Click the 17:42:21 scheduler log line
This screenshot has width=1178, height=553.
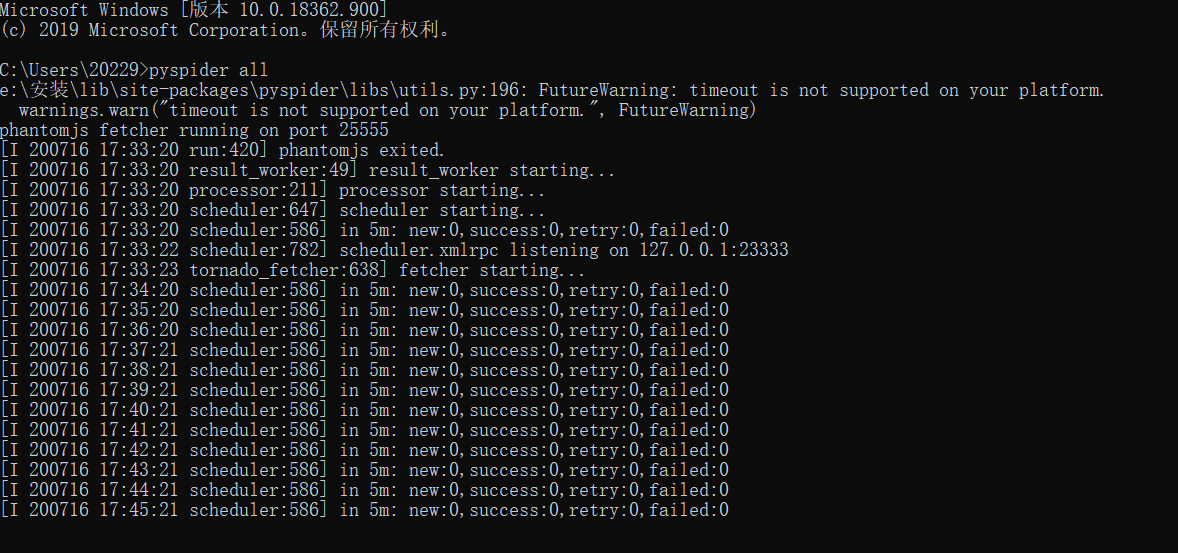click(x=364, y=450)
